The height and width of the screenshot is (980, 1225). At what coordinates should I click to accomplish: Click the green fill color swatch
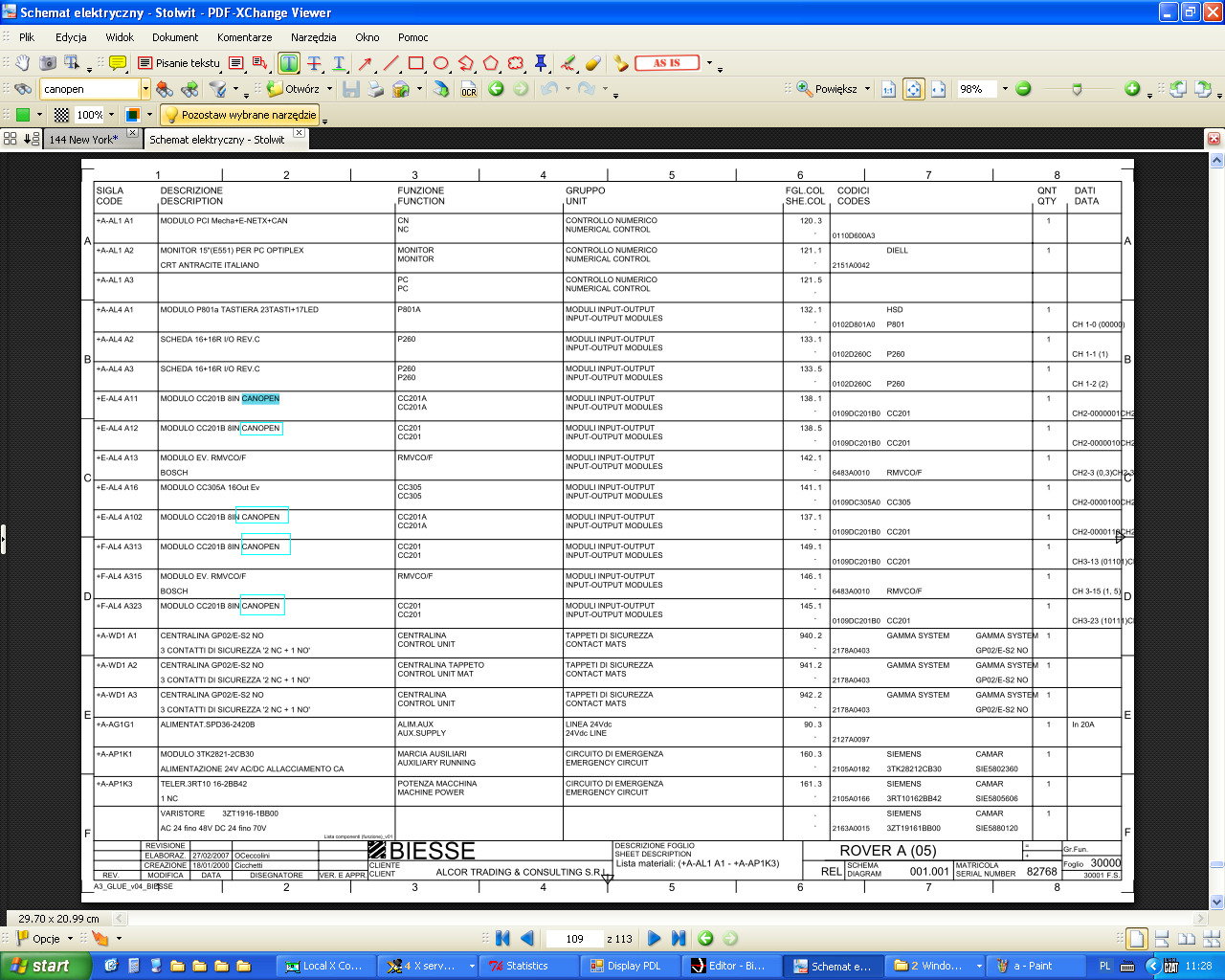[23, 115]
